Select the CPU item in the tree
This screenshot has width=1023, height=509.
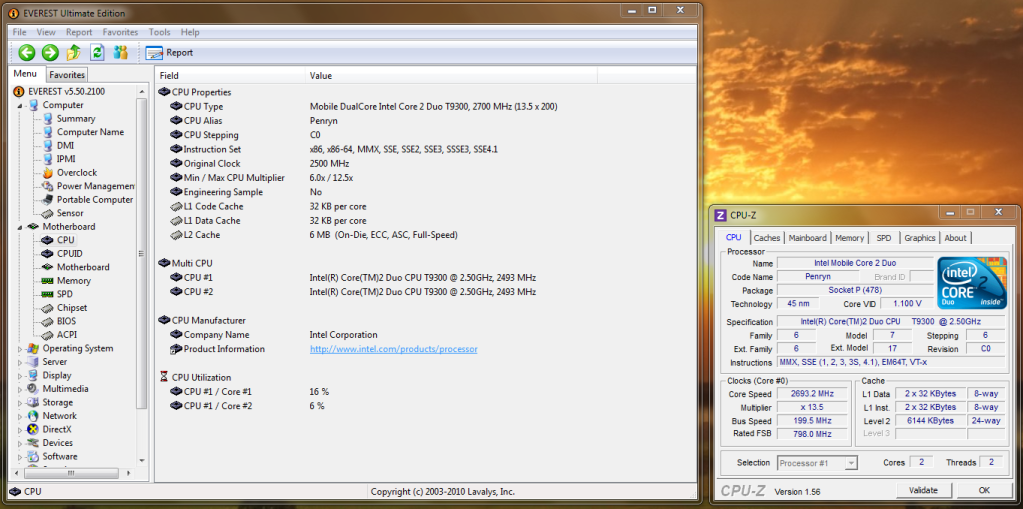coord(65,240)
